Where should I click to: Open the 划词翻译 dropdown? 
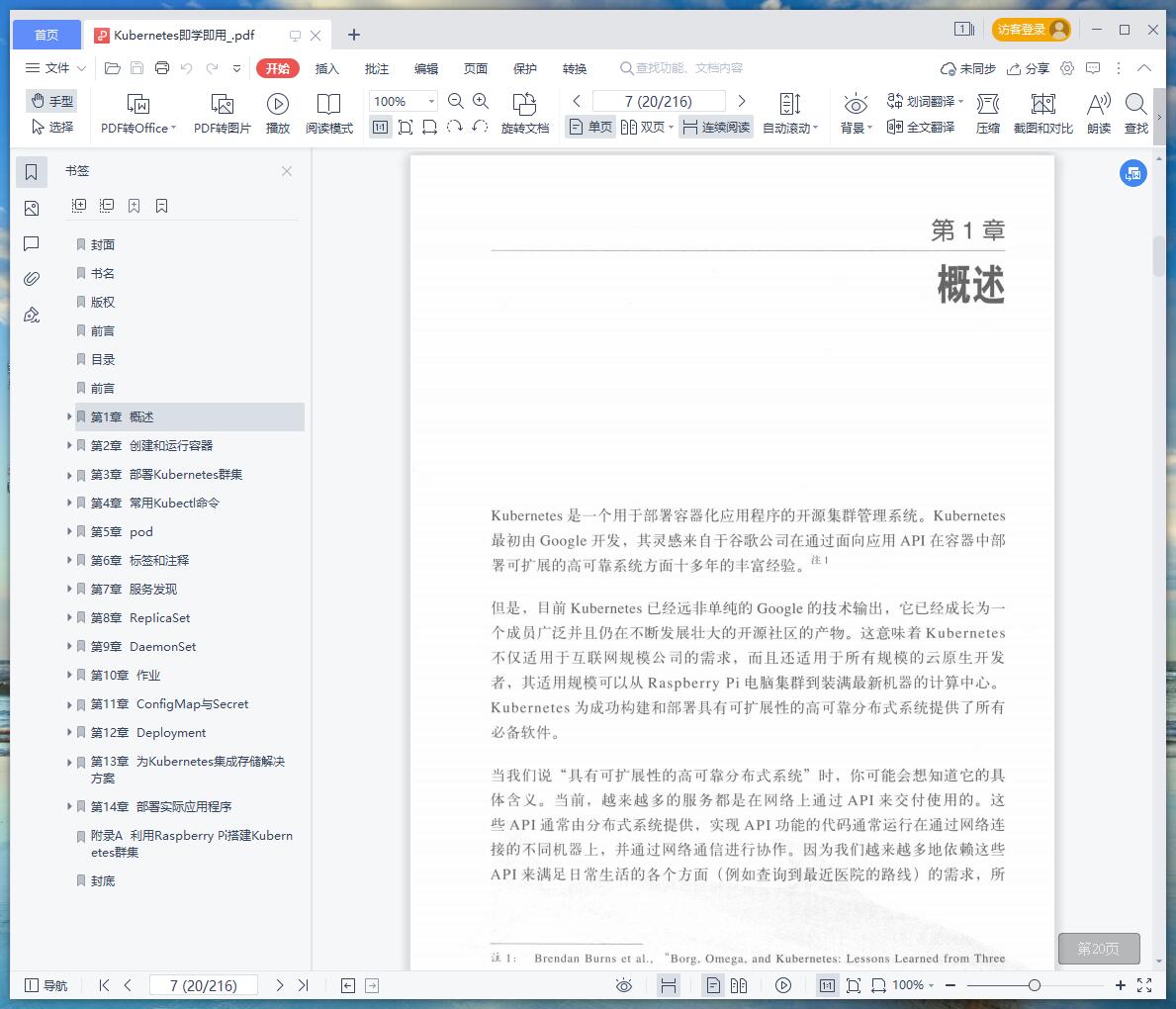coord(925,101)
